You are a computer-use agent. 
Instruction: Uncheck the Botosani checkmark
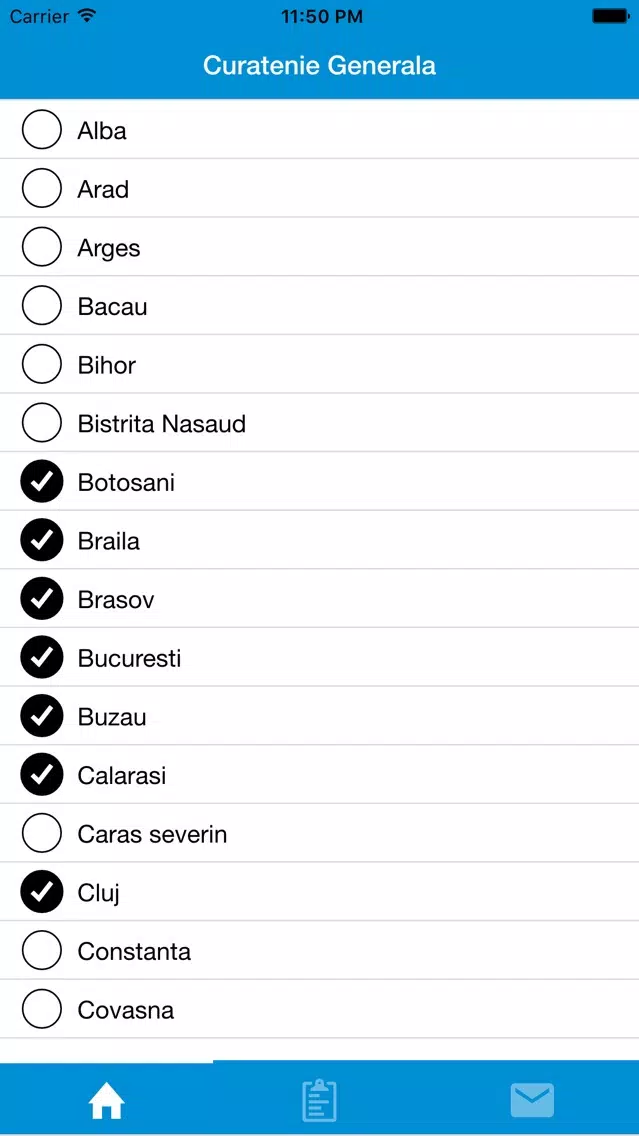(42, 482)
